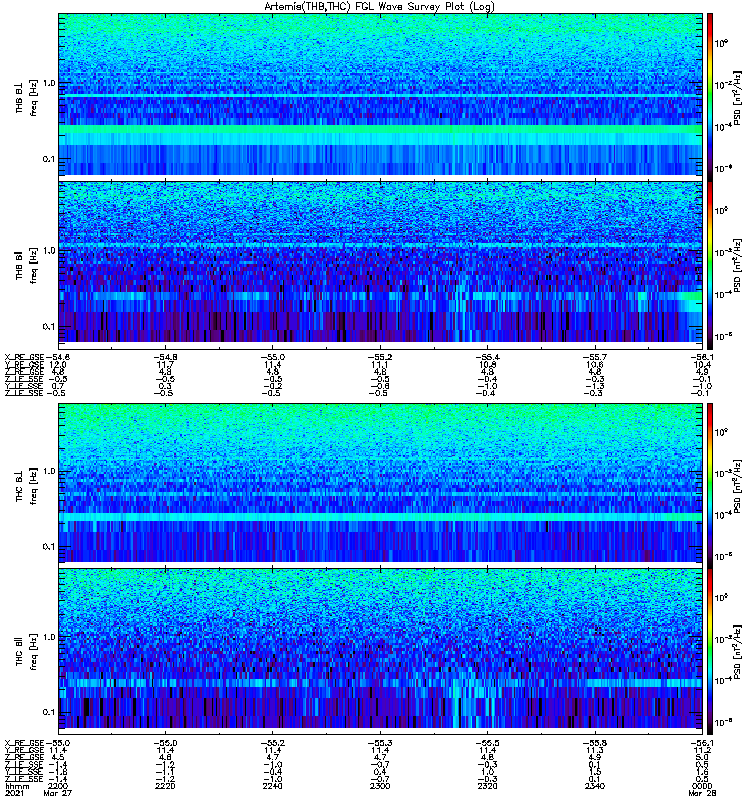Click the 2340 time tick label

click(x=594, y=786)
